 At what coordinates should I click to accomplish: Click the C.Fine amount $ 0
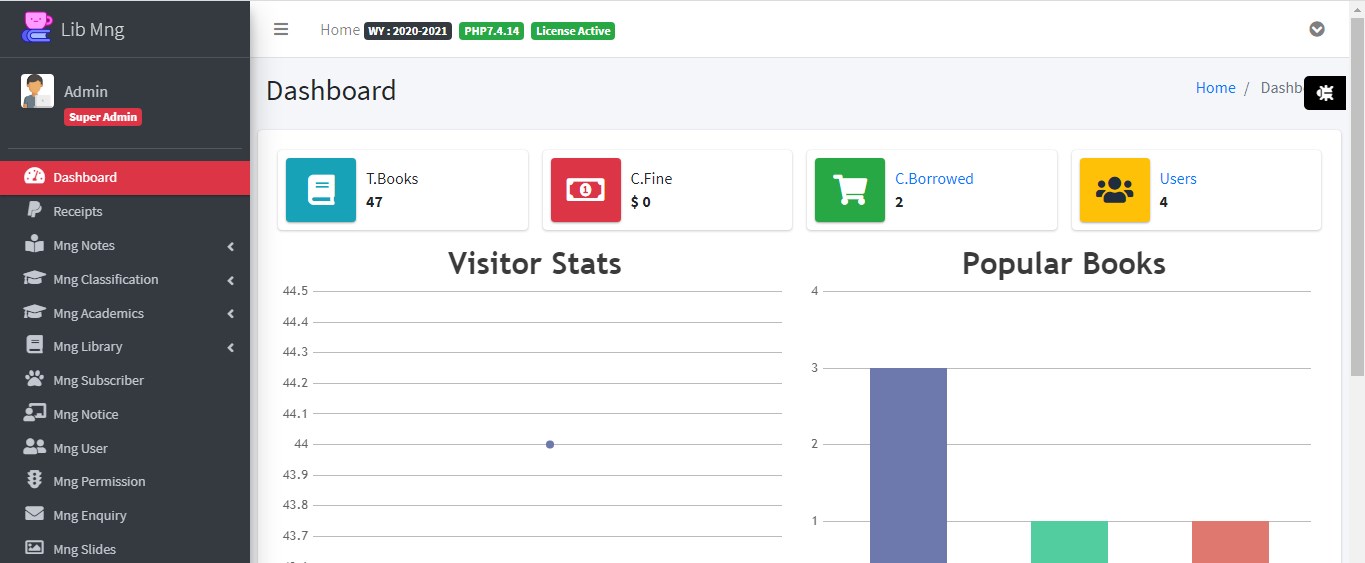pyautogui.click(x=640, y=202)
